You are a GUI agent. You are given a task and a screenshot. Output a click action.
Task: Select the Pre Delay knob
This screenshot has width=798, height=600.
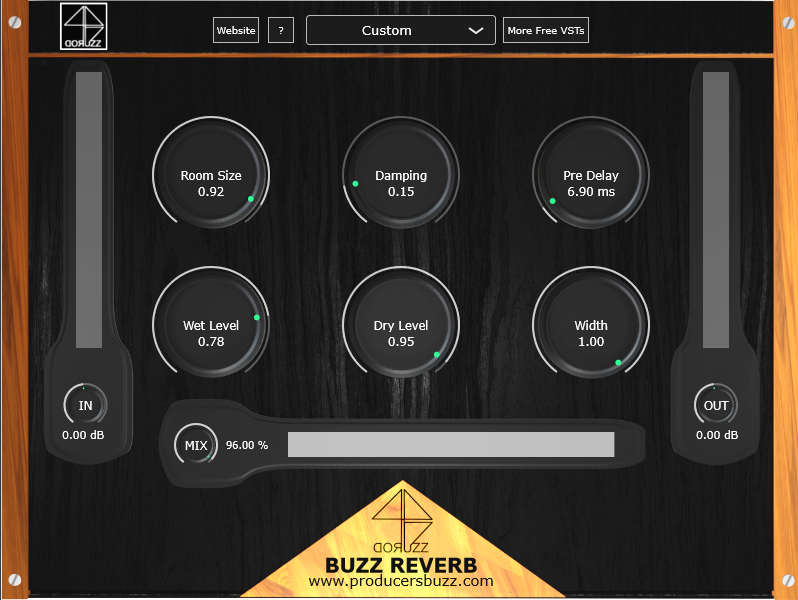[x=591, y=174]
